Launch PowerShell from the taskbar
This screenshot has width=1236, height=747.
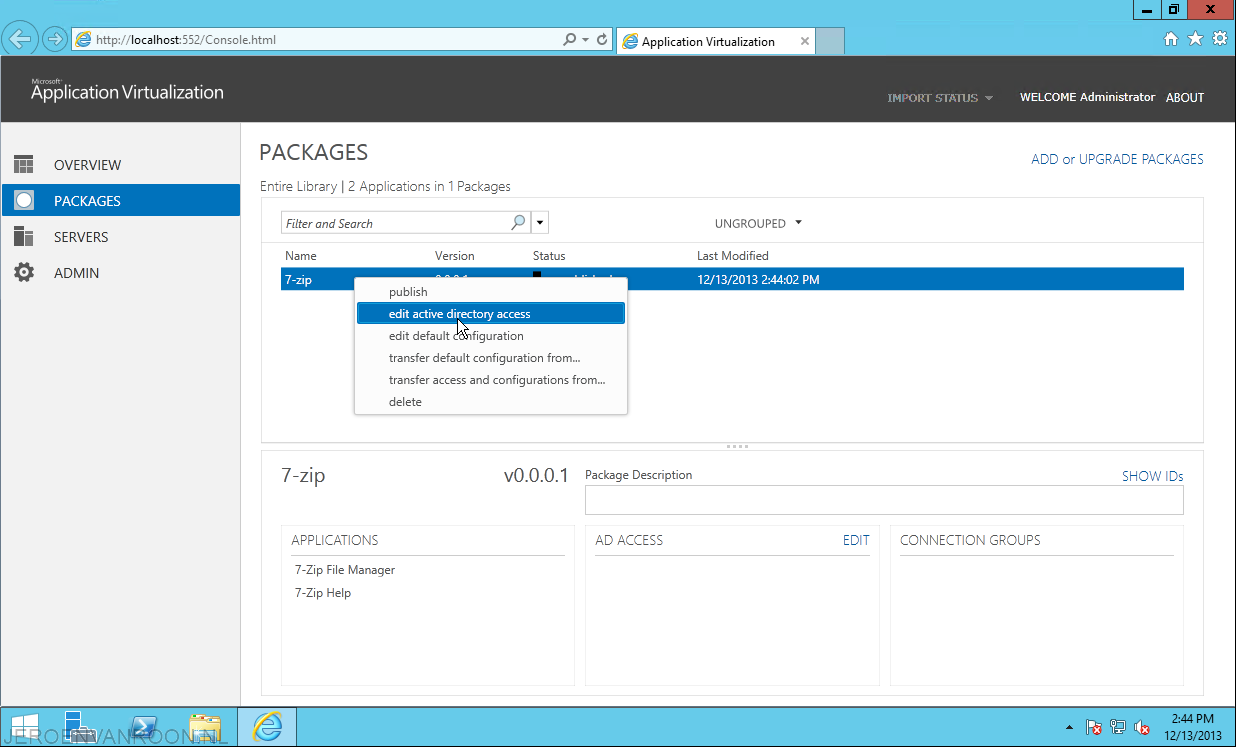tap(145, 727)
